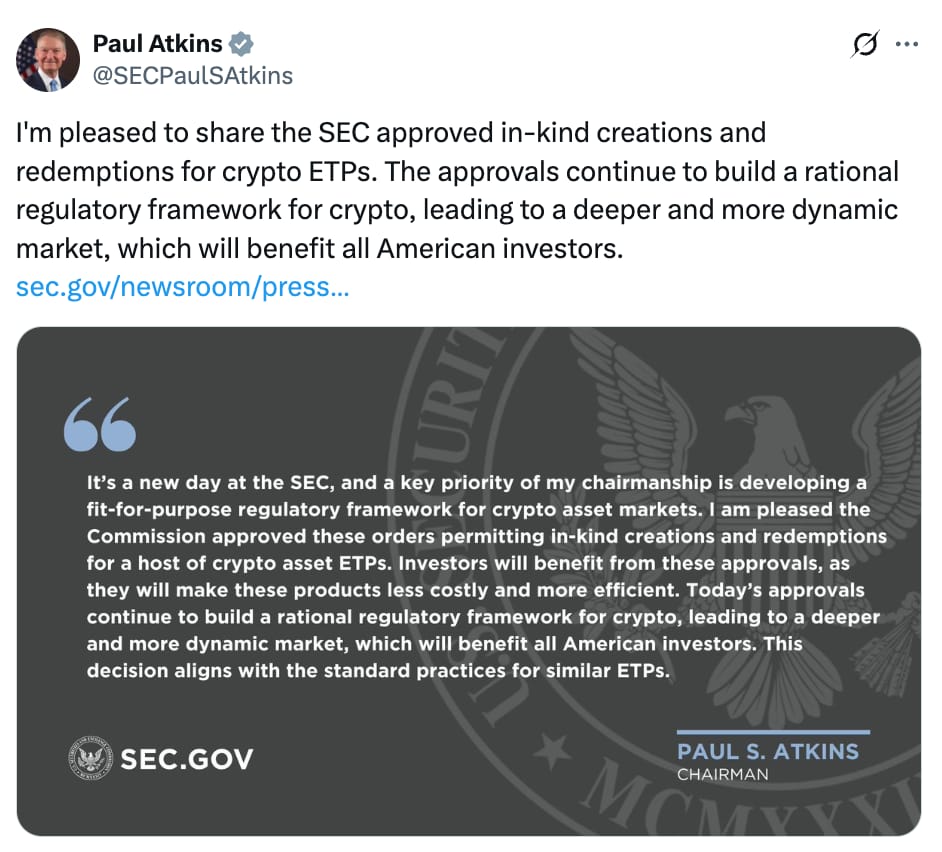Follow the sec.gov/newsroom/press link
Image resolution: width=942 pixels, height=852 pixels.
(x=183, y=287)
